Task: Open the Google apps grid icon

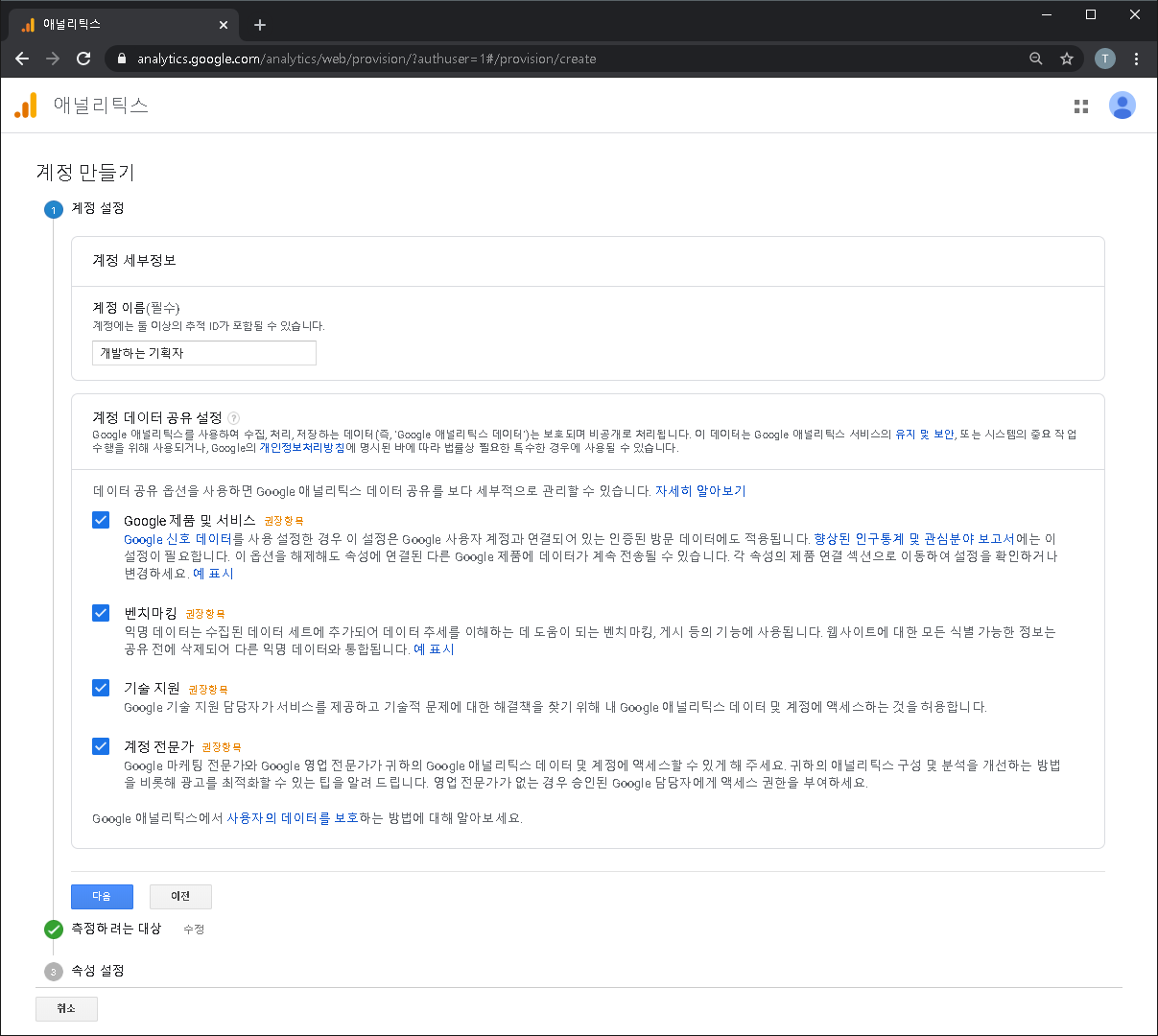Action: click(x=1081, y=106)
